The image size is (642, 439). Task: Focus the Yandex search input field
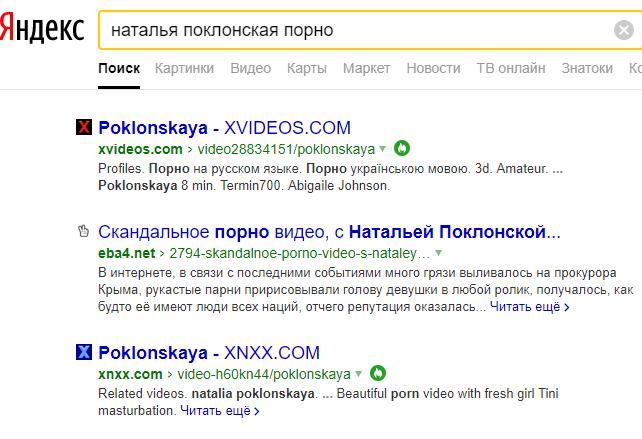coord(350,30)
